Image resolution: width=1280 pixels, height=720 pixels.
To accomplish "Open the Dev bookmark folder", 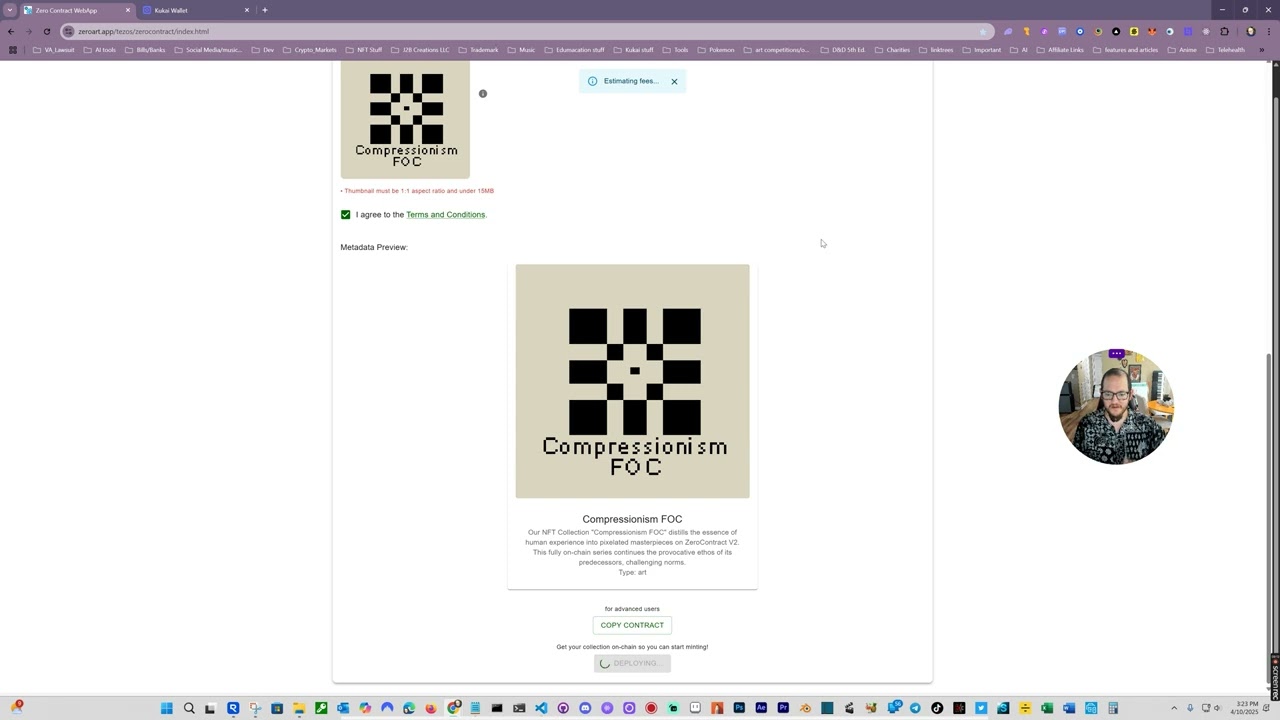I will (x=263, y=50).
